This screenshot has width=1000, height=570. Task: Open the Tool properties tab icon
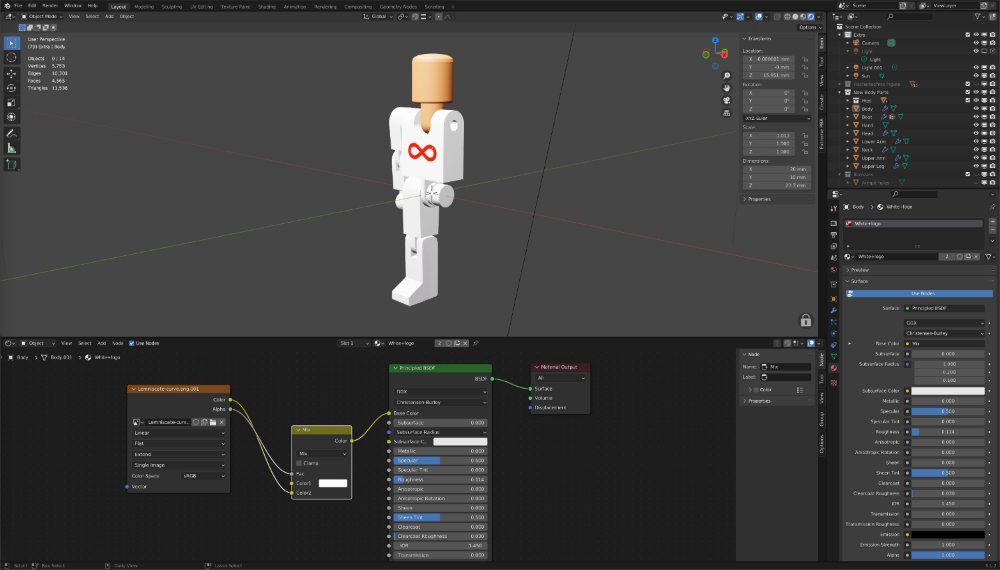coord(834,208)
